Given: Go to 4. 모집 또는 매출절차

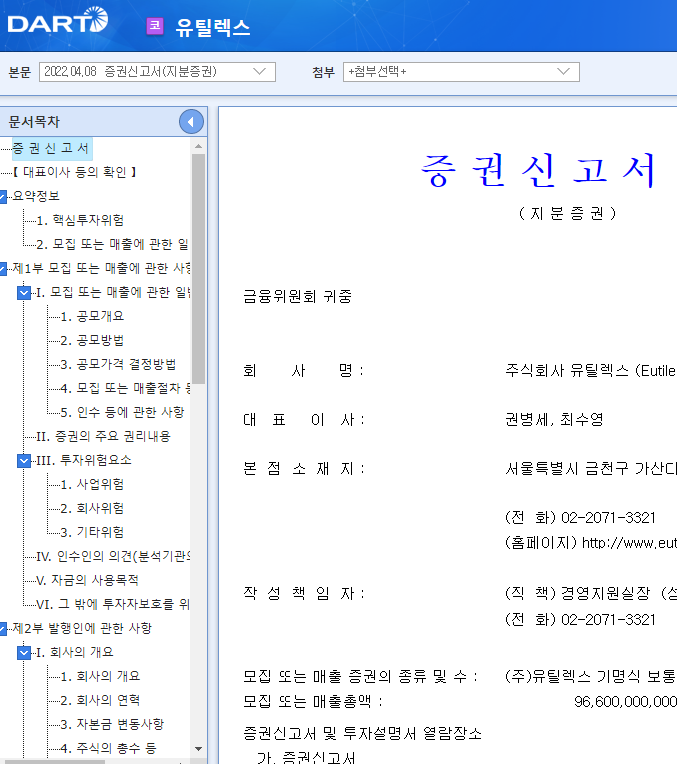Looking at the screenshot, I should (125, 388).
